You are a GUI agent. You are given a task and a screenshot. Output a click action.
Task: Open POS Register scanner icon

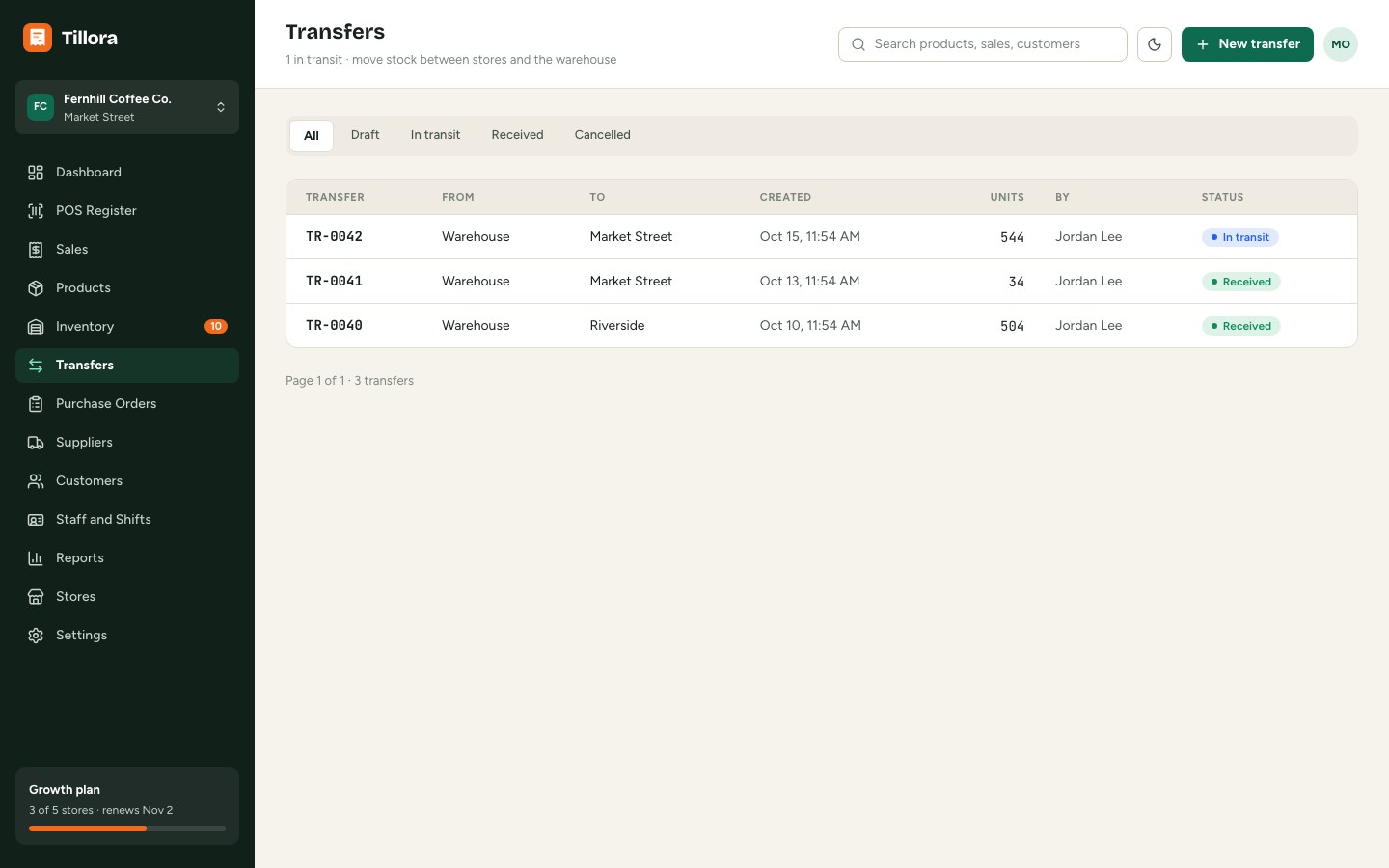pyautogui.click(x=36, y=211)
